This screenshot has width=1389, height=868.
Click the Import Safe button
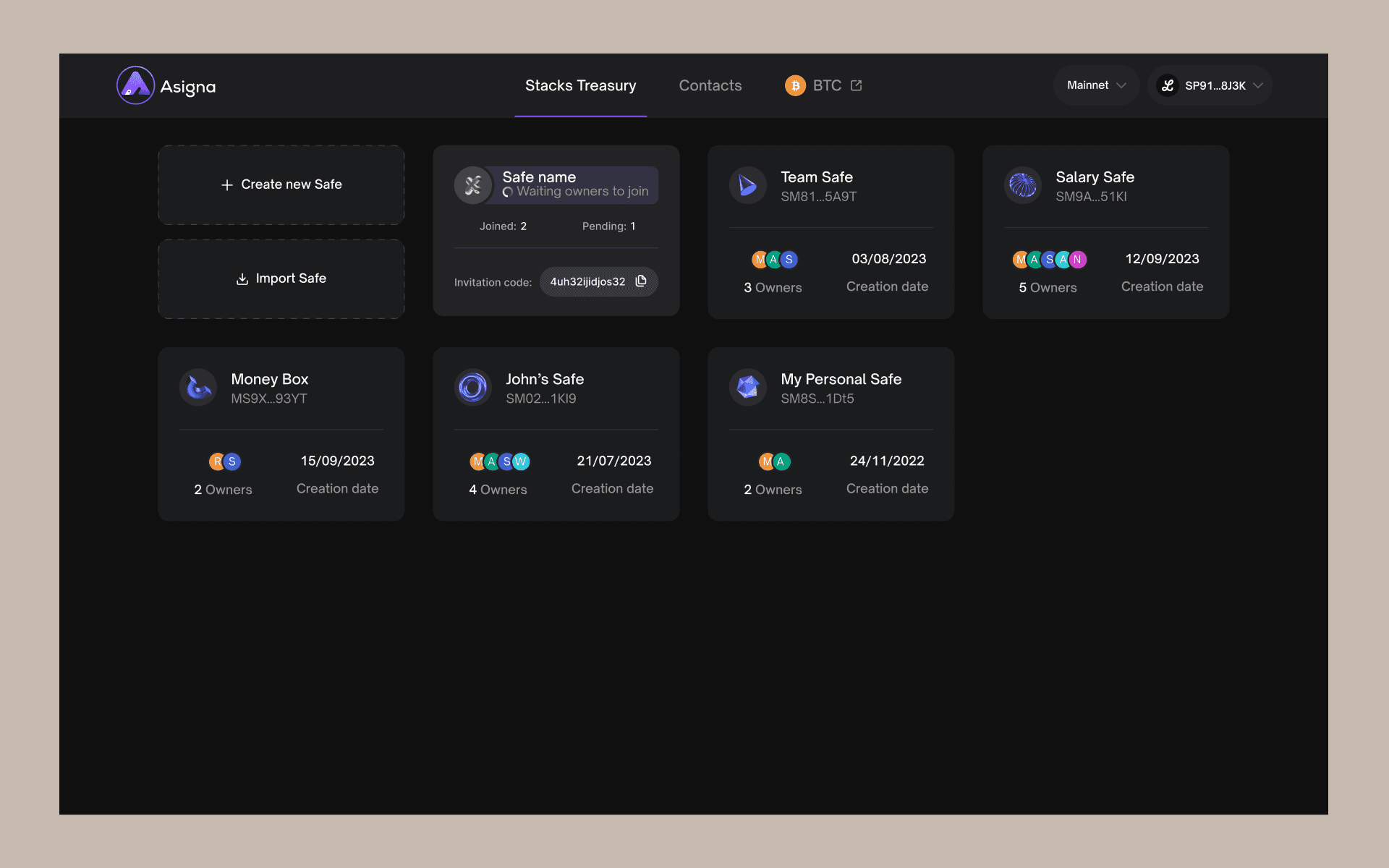[x=281, y=278]
